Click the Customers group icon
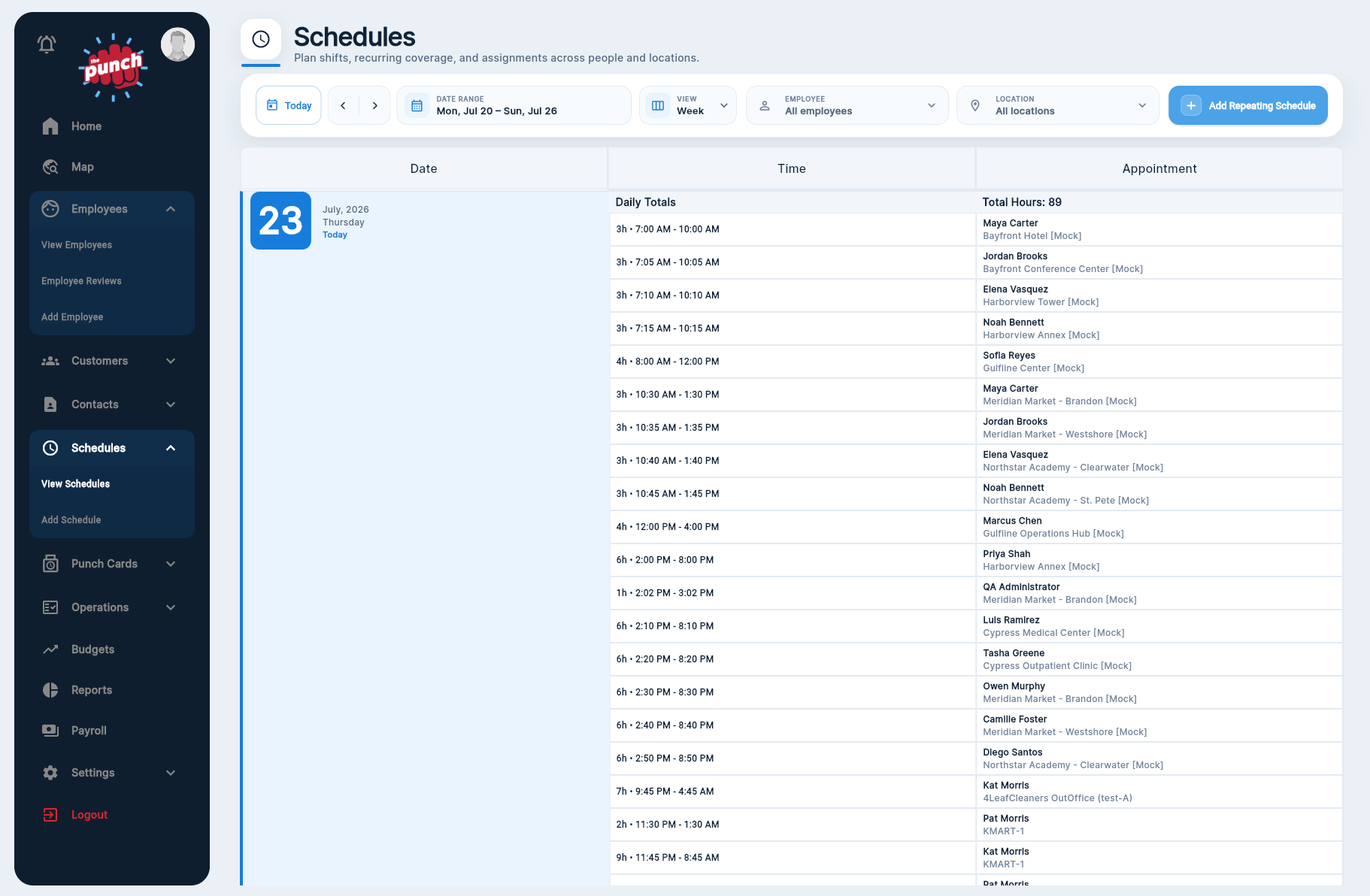1370x896 pixels. coord(50,361)
